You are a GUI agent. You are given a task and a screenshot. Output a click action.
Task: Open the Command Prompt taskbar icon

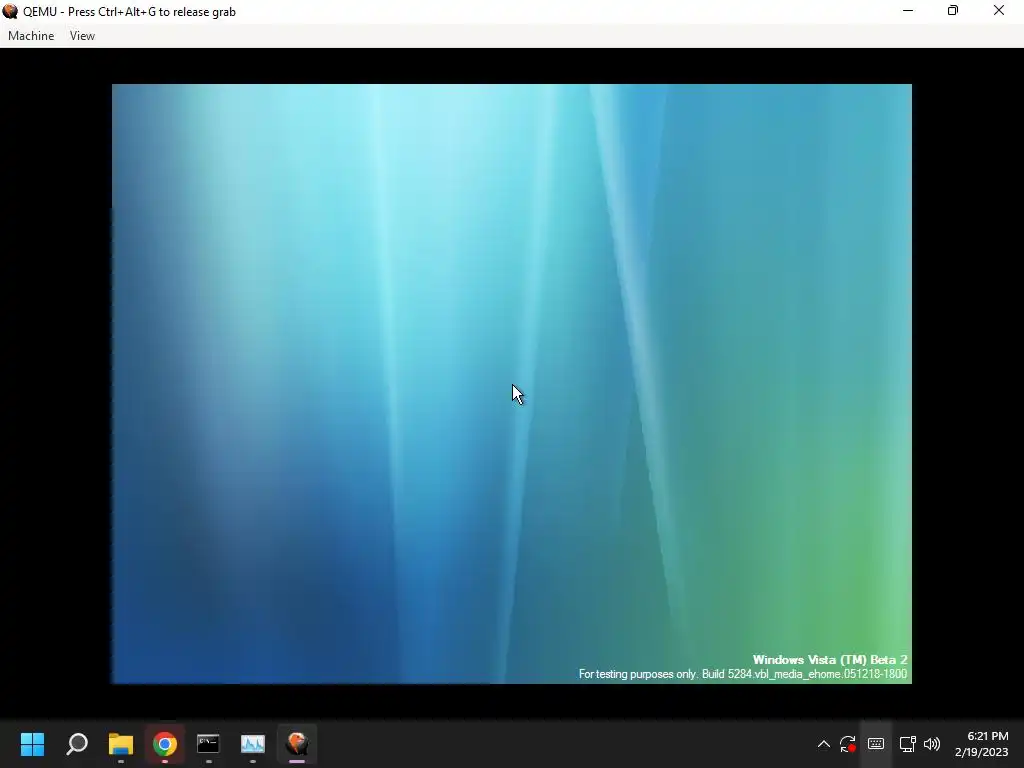point(208,743)
